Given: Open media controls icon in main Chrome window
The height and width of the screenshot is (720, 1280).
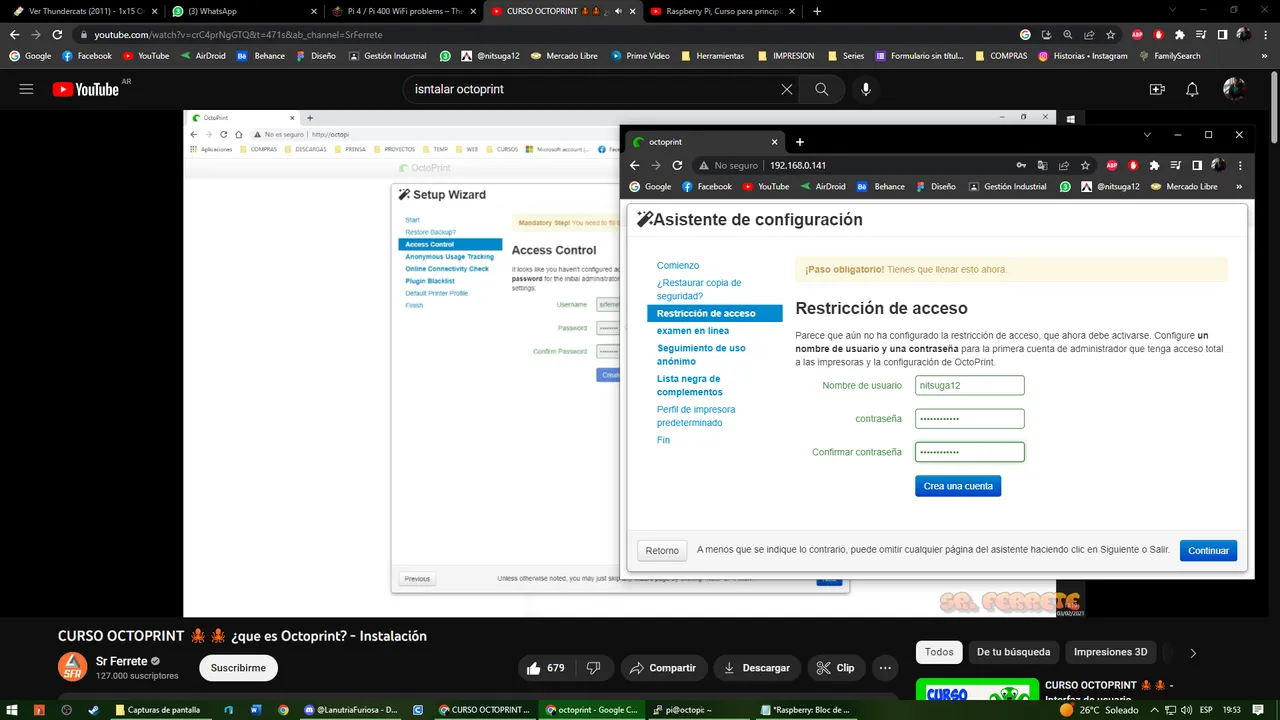Looking at the screenshot, I should point(1201,34).
